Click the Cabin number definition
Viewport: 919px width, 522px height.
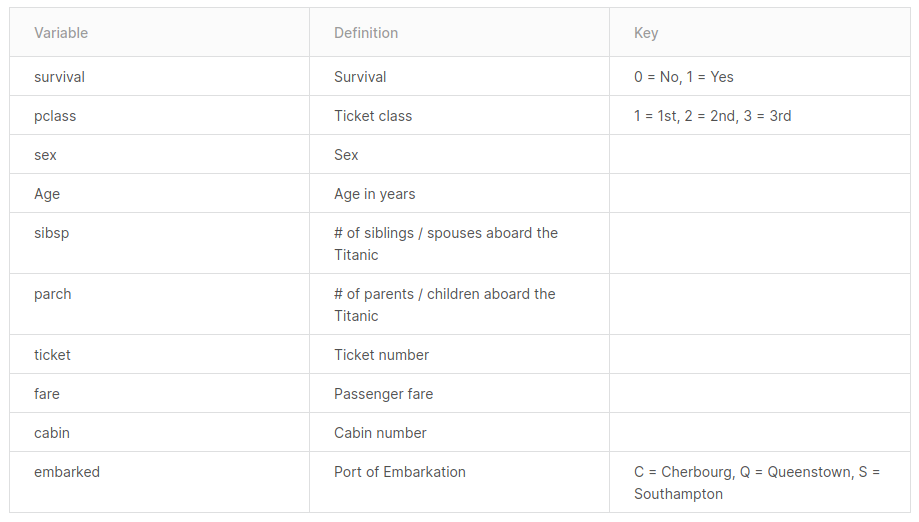pyautogui.click(x=380, y=433)
